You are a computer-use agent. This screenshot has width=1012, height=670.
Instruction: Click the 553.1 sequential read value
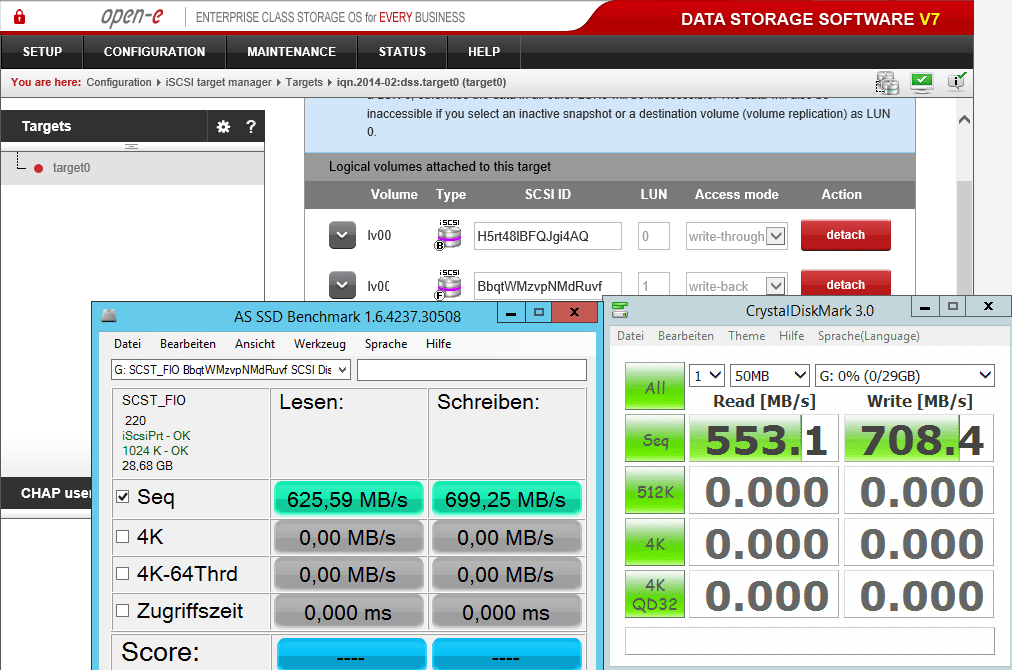(x=763, y=439)
